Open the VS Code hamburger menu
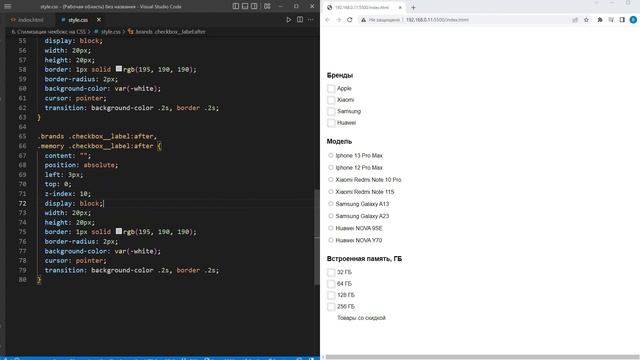The image size is (640, 360). click(8, 6)
